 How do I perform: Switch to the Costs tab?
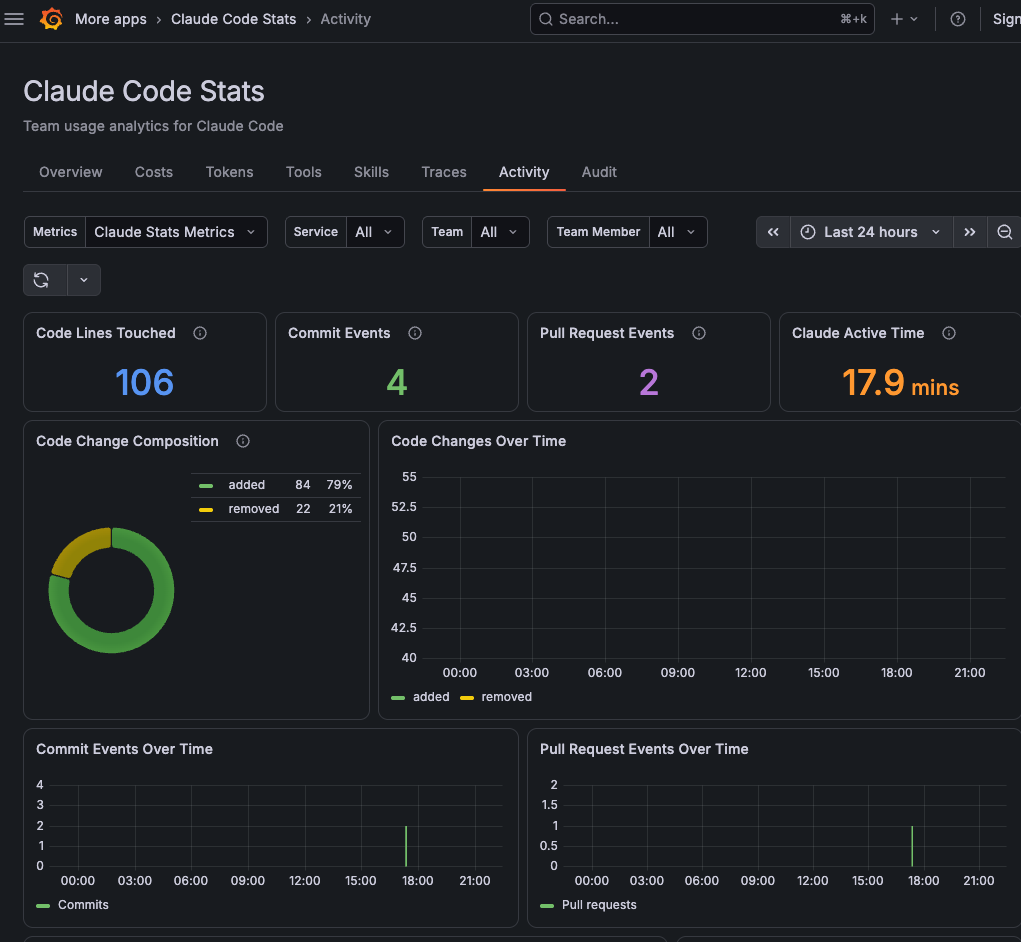[x=154, y=172]
